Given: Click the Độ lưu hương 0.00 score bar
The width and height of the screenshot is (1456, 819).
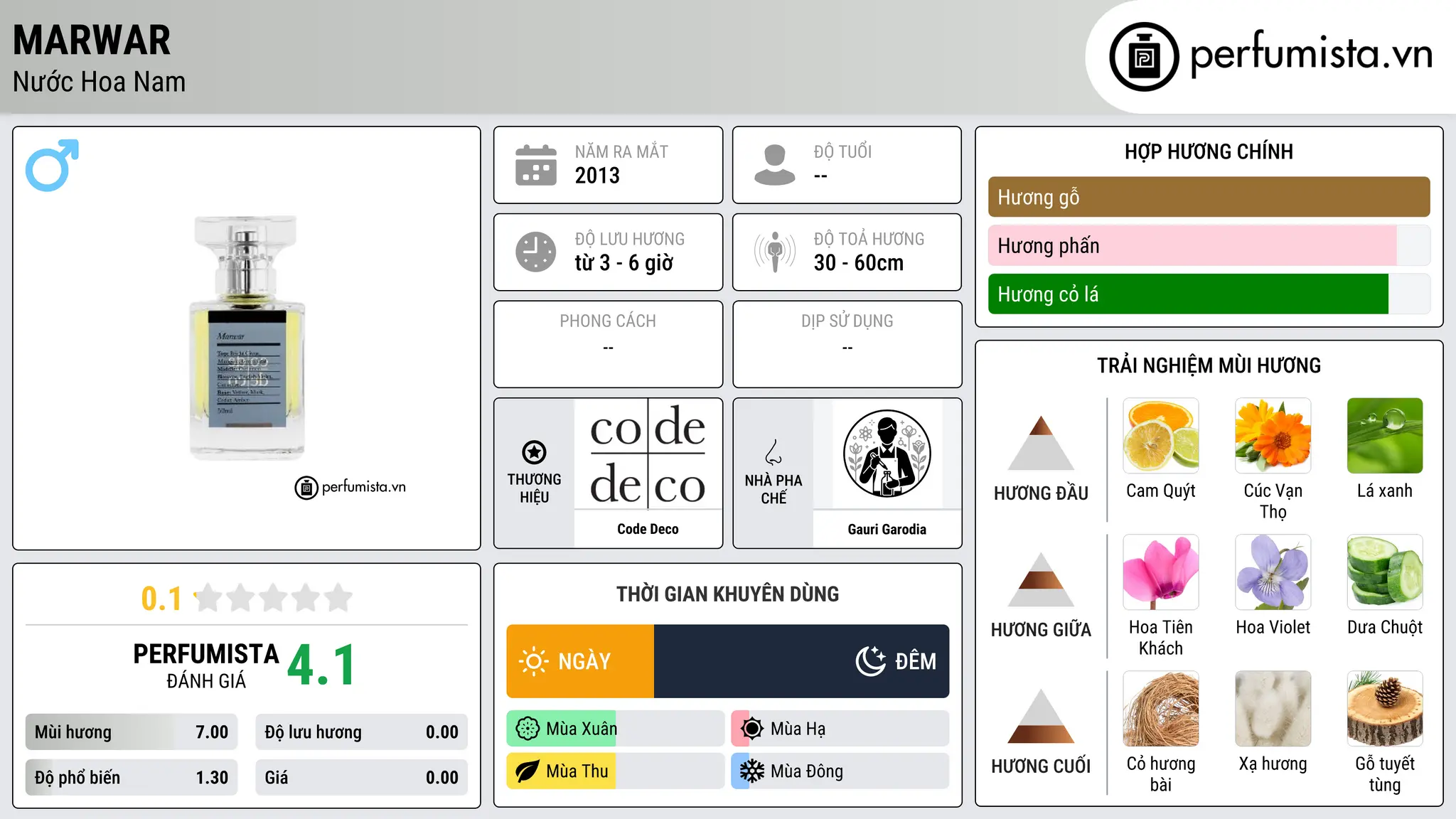Looking at the screenshot, I should [x=361, y=732].
